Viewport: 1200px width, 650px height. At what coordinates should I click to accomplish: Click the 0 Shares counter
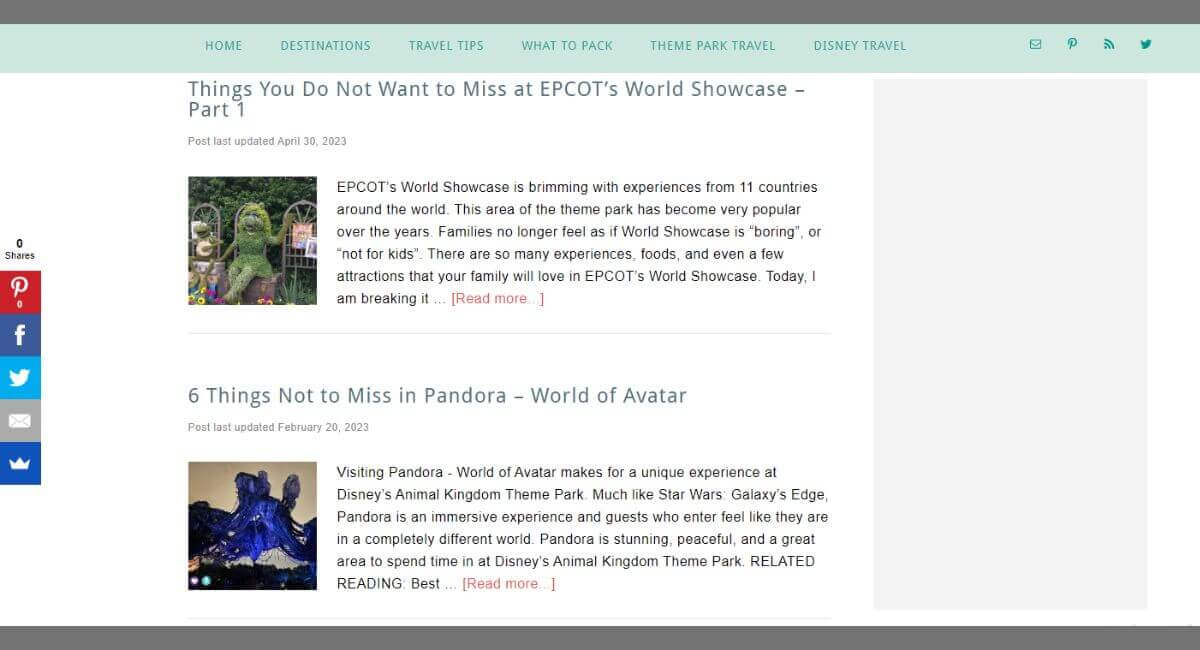(20, 249)
